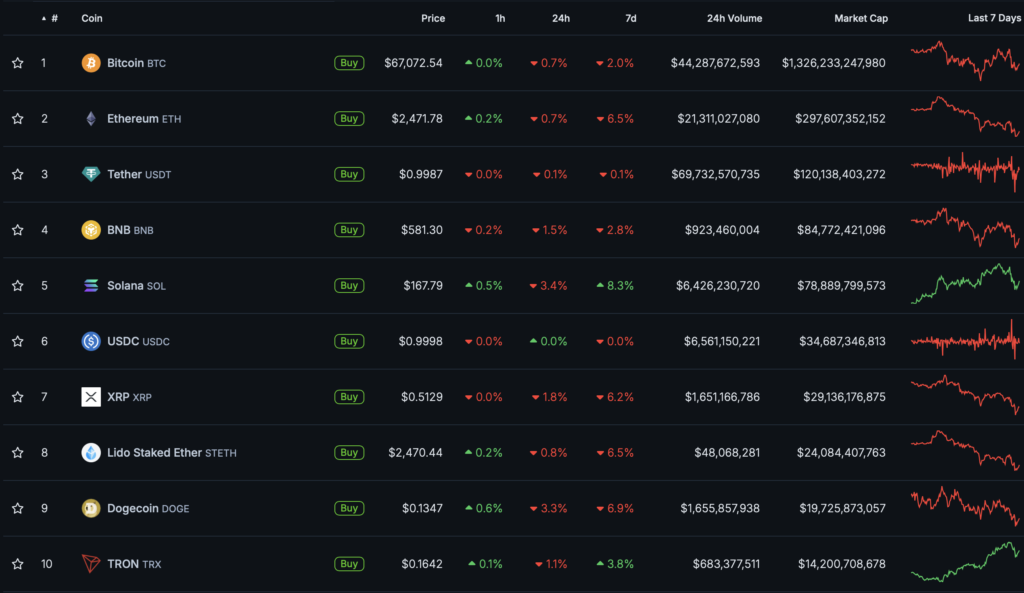This screenshot has height=593, width=1024.
Task: Sort table by the # rank column
Action: (x=54, y=18)
